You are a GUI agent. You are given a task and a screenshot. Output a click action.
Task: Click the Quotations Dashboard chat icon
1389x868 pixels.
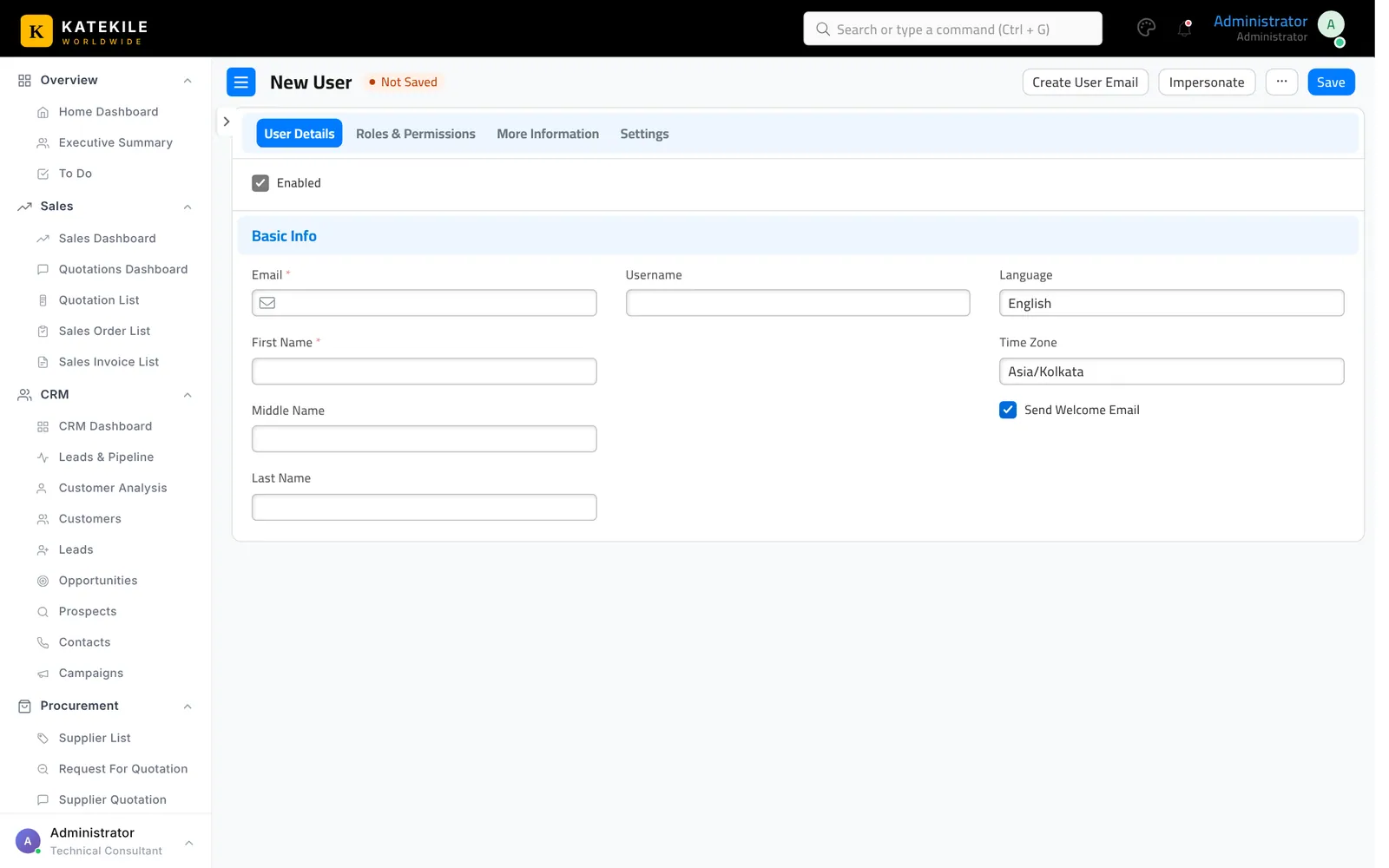tap(43, 270)
